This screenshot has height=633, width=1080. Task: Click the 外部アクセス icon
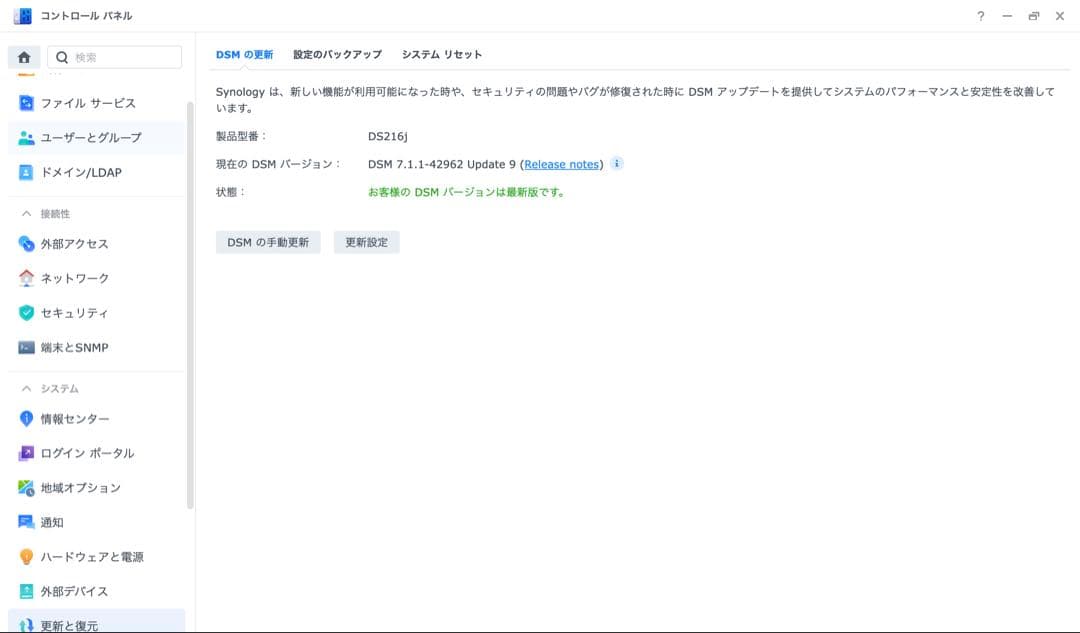pos(26,244)
